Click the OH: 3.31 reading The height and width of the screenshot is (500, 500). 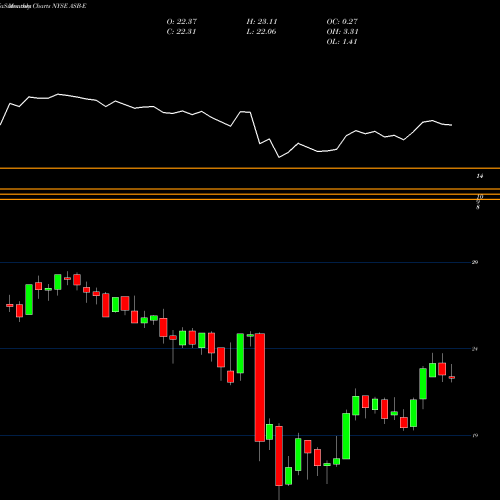pos(342,31)
